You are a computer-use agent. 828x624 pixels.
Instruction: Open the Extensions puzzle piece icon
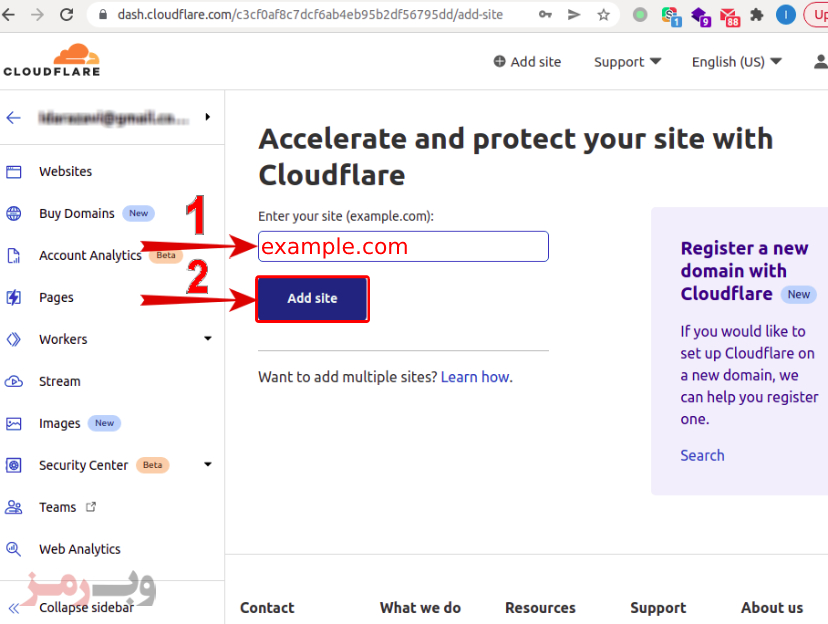pyautogui.click(x=757, y=15)
